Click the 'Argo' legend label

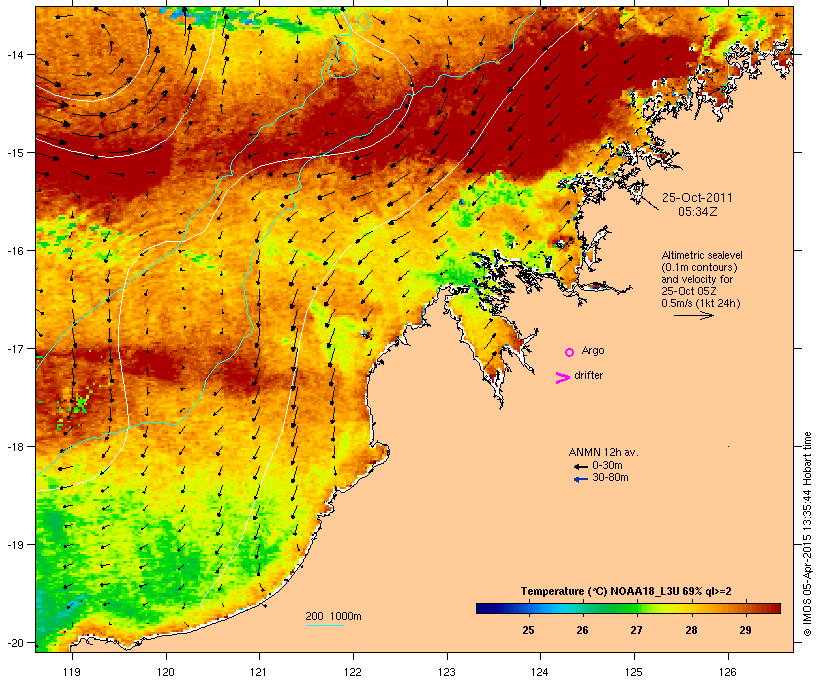coord(593,351)
